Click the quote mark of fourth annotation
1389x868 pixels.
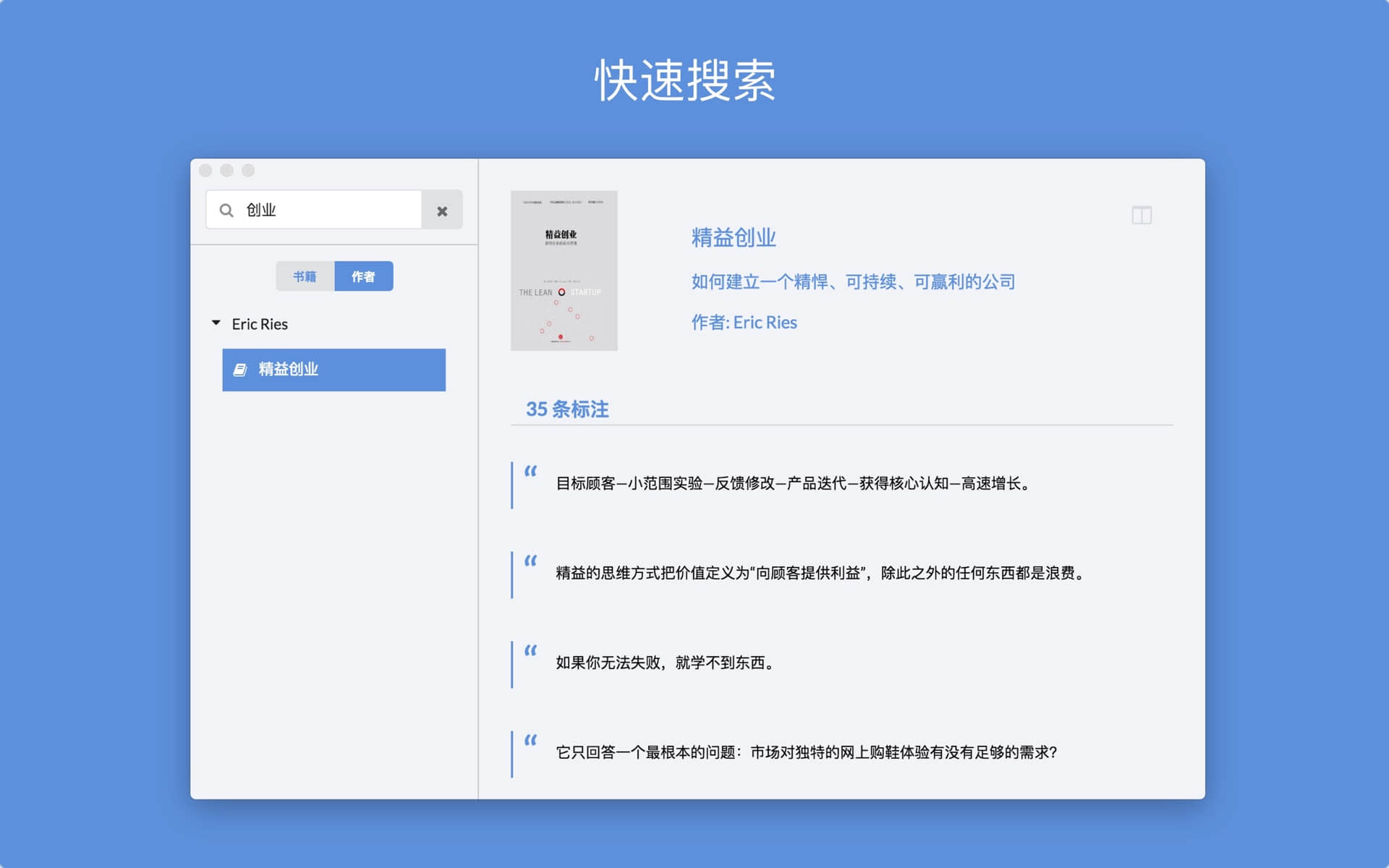click(x=531, y=741)
